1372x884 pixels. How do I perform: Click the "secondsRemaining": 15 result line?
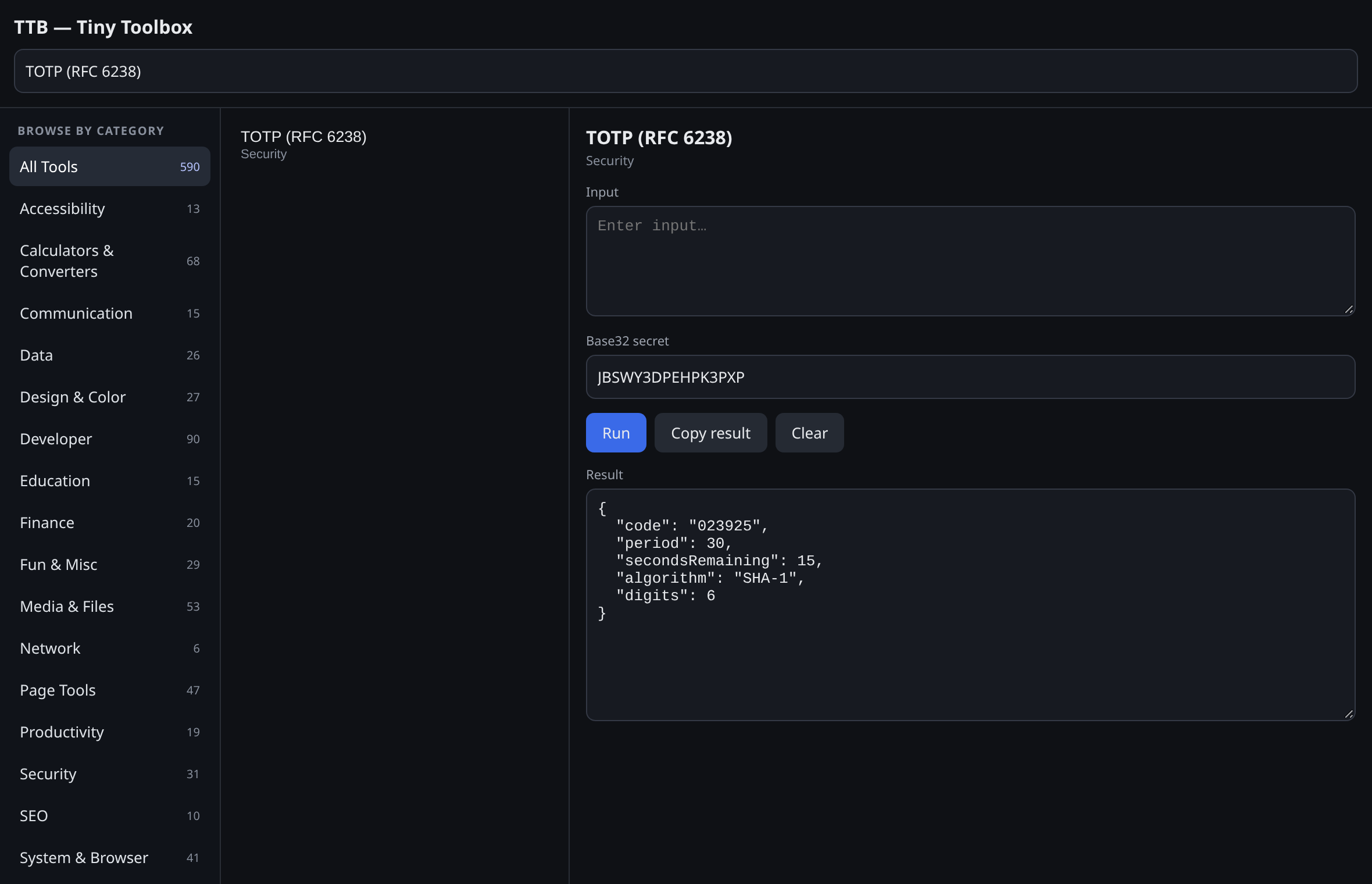tap(719, 561)
